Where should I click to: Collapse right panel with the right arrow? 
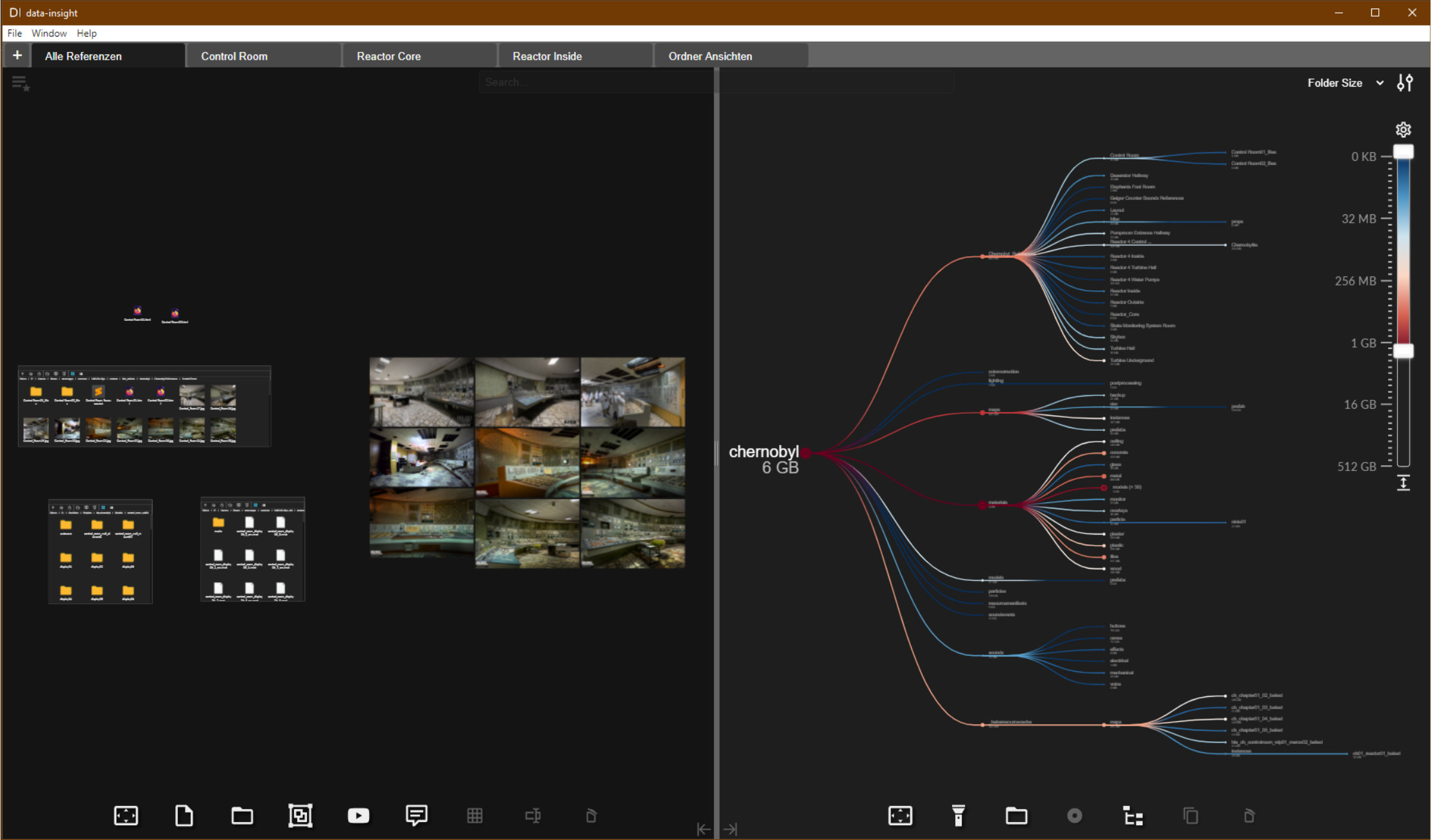point(731,829)
